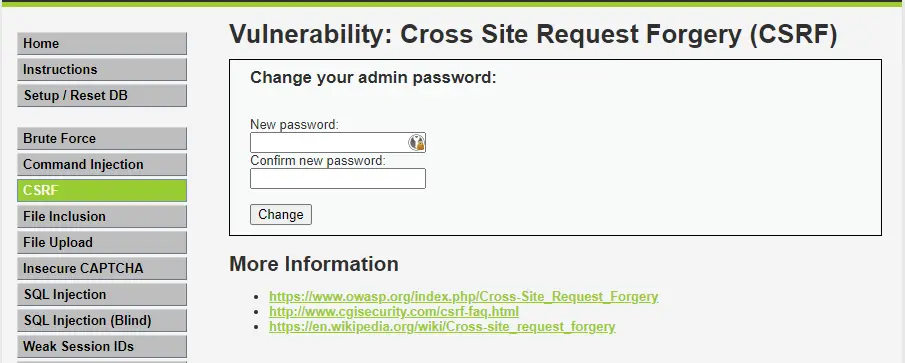Open the Insecure CAPTCHA module

[102, 268]
